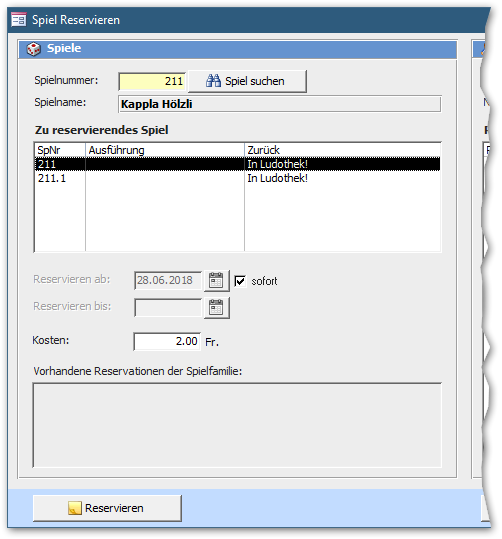
Task: Select highlighted game row 211
Action: tap(237, 164)
